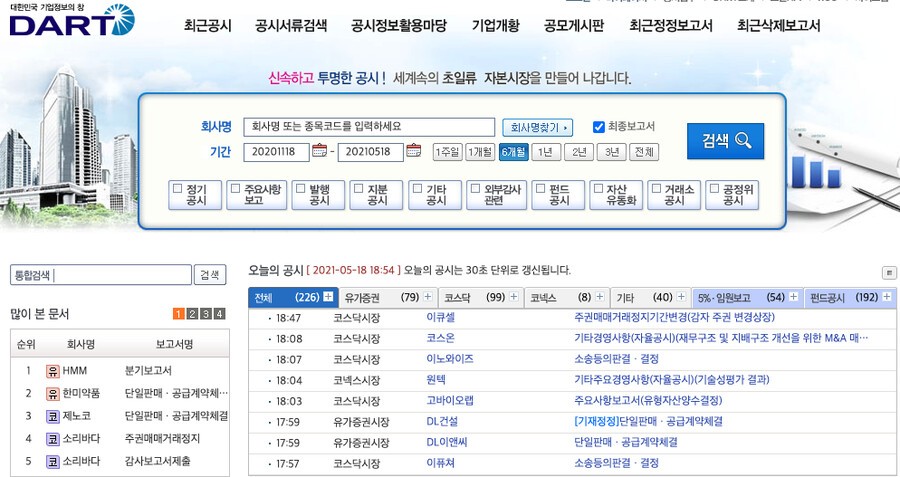This screenshot has width=900, height=477.
Task: Expand the 코넥스 tab plus icon
Action: coord(600,297)
